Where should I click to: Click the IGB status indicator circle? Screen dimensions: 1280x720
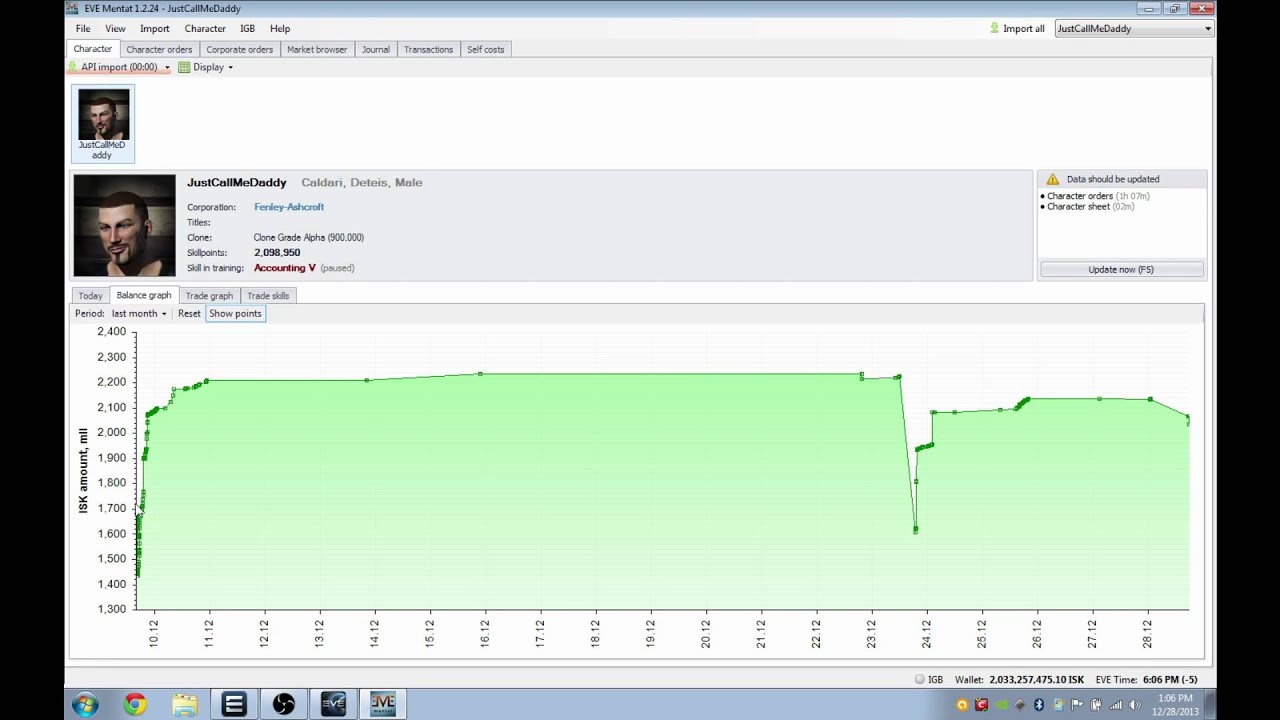coord(919,679)
